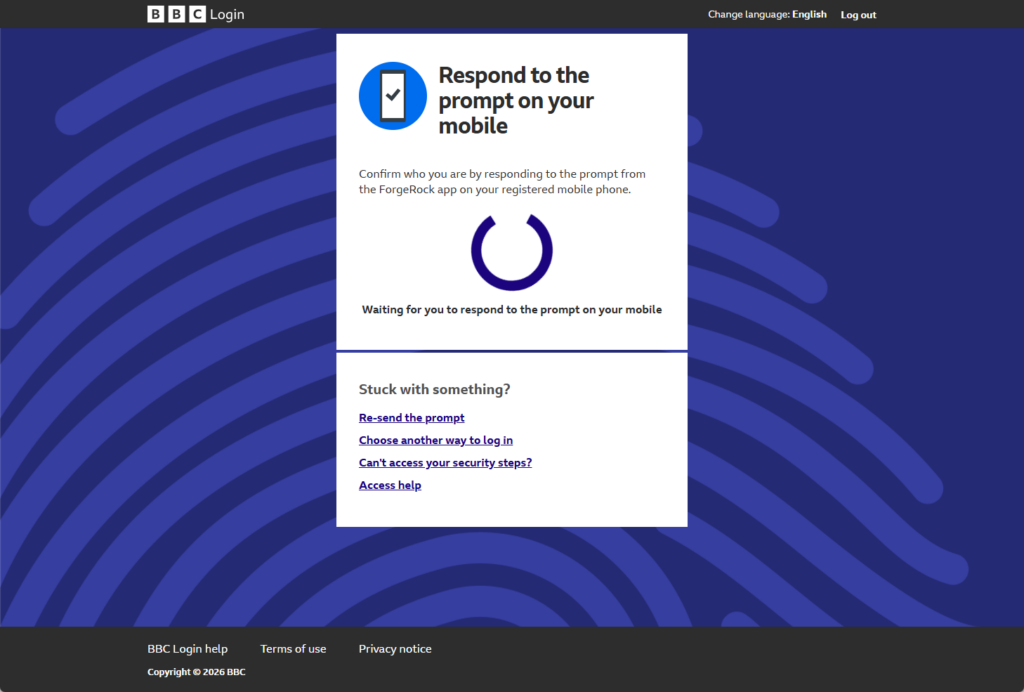This screenshot has width=1024, height=692.
Task: View the Privacy notice footer link
Action: (x=395, y=649)
